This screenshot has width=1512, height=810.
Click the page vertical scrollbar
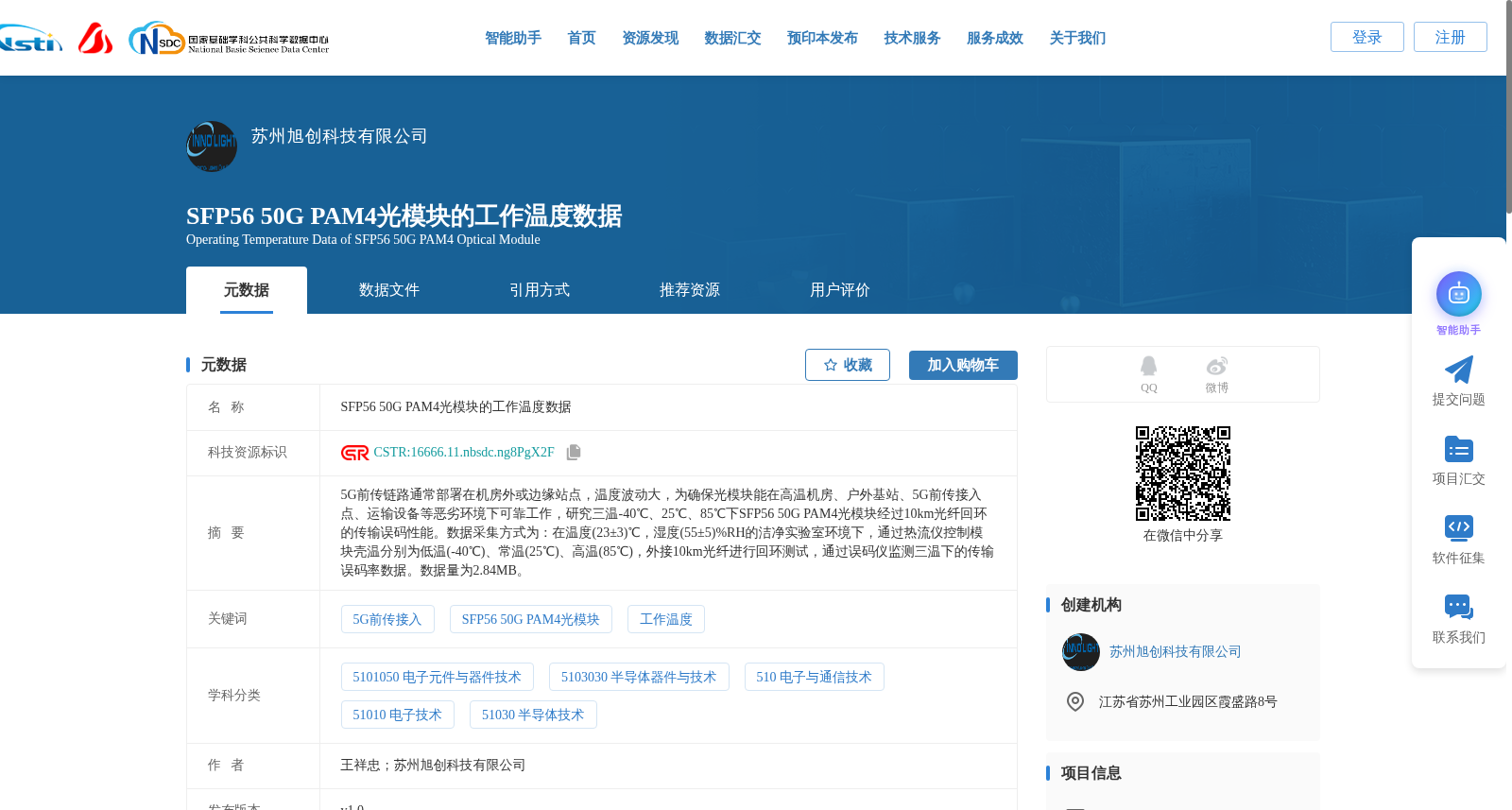(1508, 106)
